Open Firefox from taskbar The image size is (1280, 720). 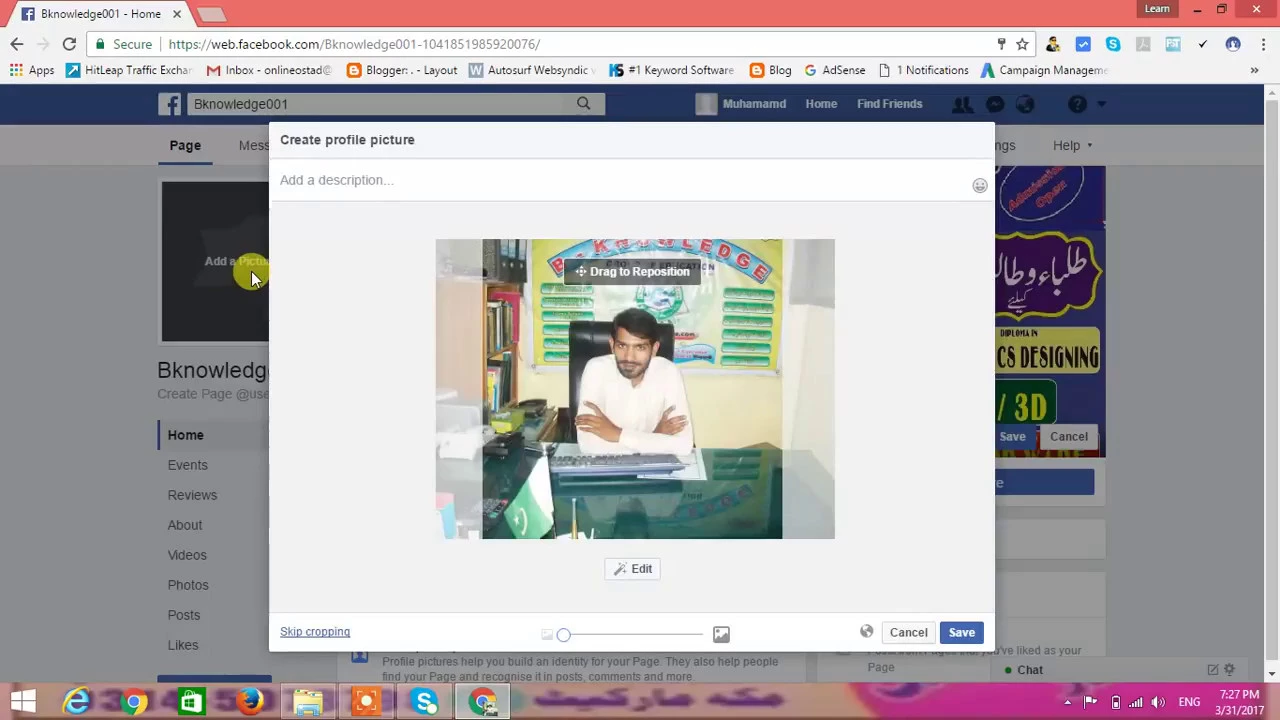tap(250, 702)
